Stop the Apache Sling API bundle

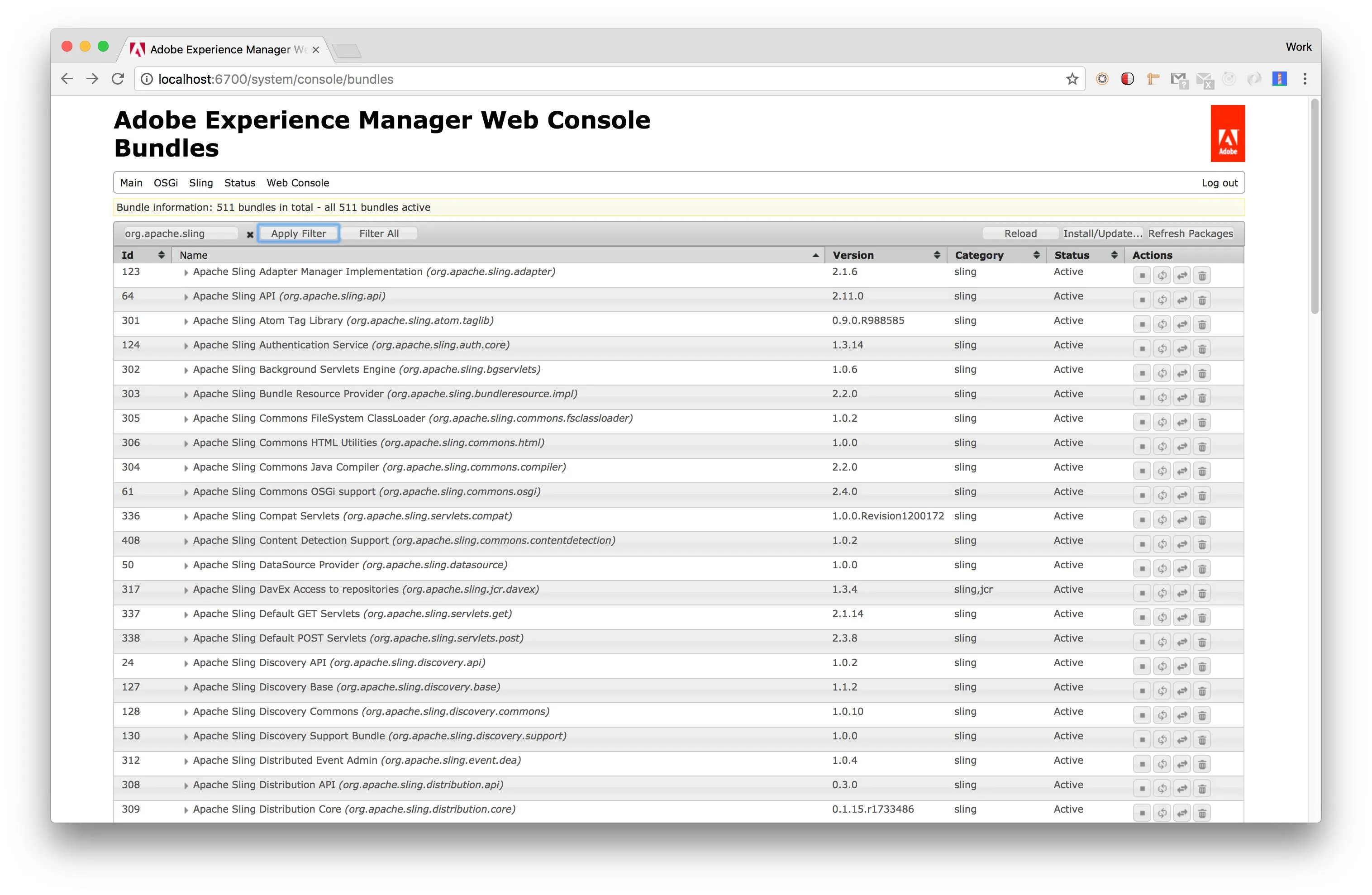tap(1141, 300)
